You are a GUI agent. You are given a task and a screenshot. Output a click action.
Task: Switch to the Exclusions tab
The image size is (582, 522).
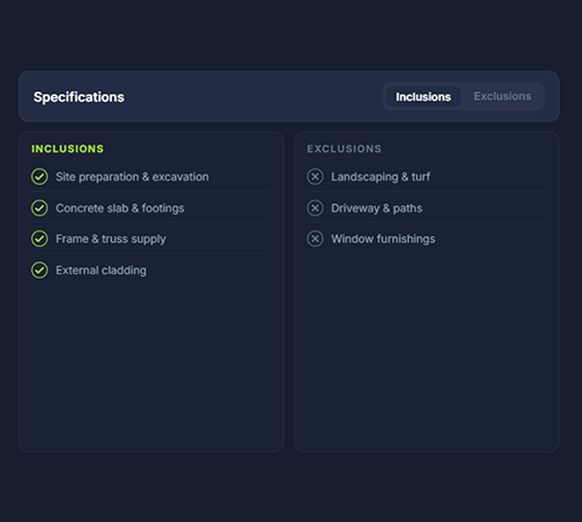[x=502, y=97]
